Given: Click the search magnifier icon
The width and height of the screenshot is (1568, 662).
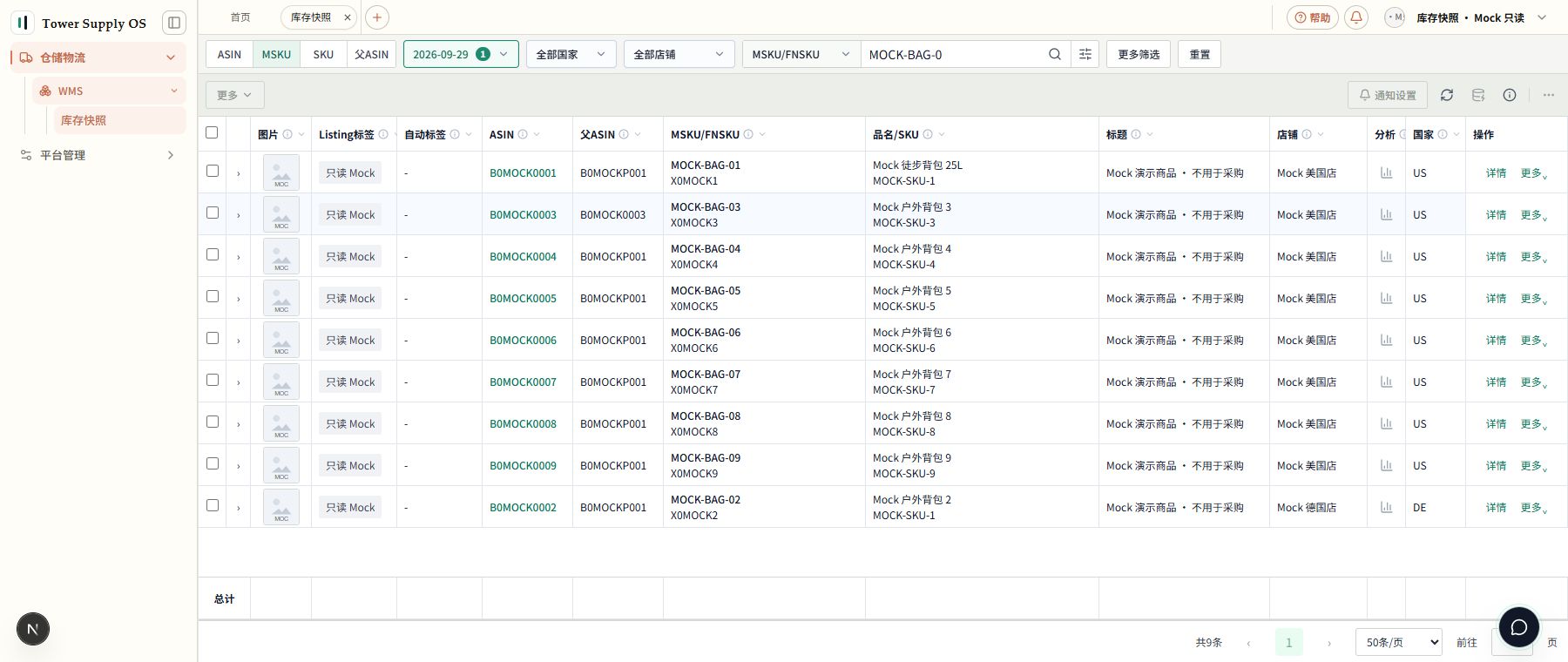Looking at the screenshot, I should (x=1055, y=54).
